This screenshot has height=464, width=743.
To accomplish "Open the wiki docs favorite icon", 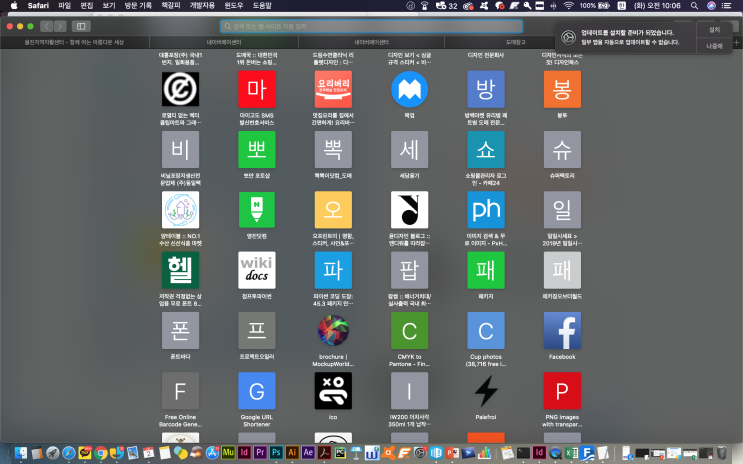I will tap(256, 270).
